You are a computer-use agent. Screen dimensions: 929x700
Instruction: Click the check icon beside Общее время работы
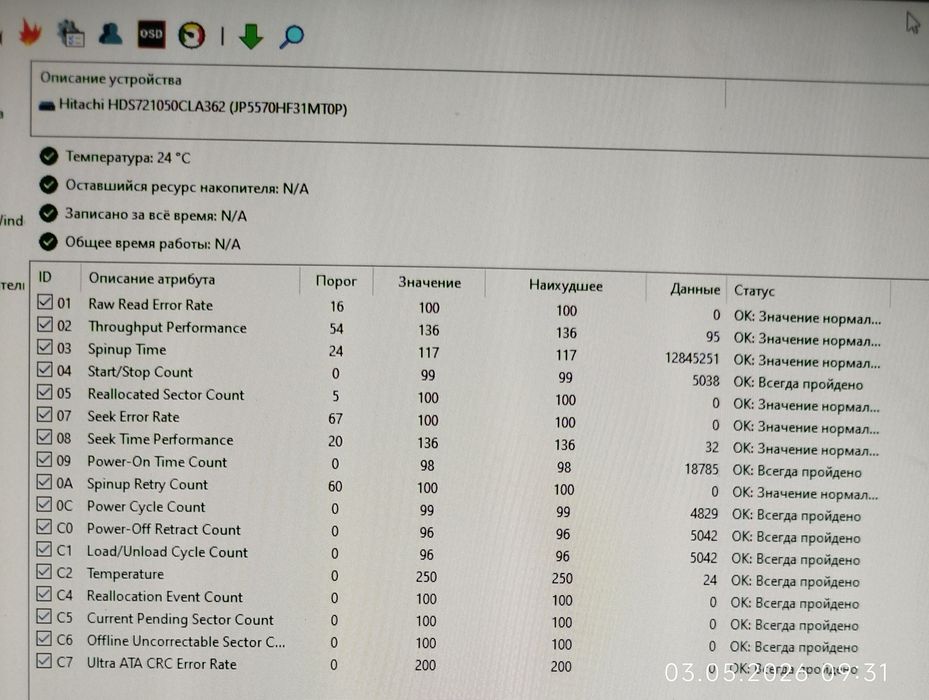click(x=48, y=242)
